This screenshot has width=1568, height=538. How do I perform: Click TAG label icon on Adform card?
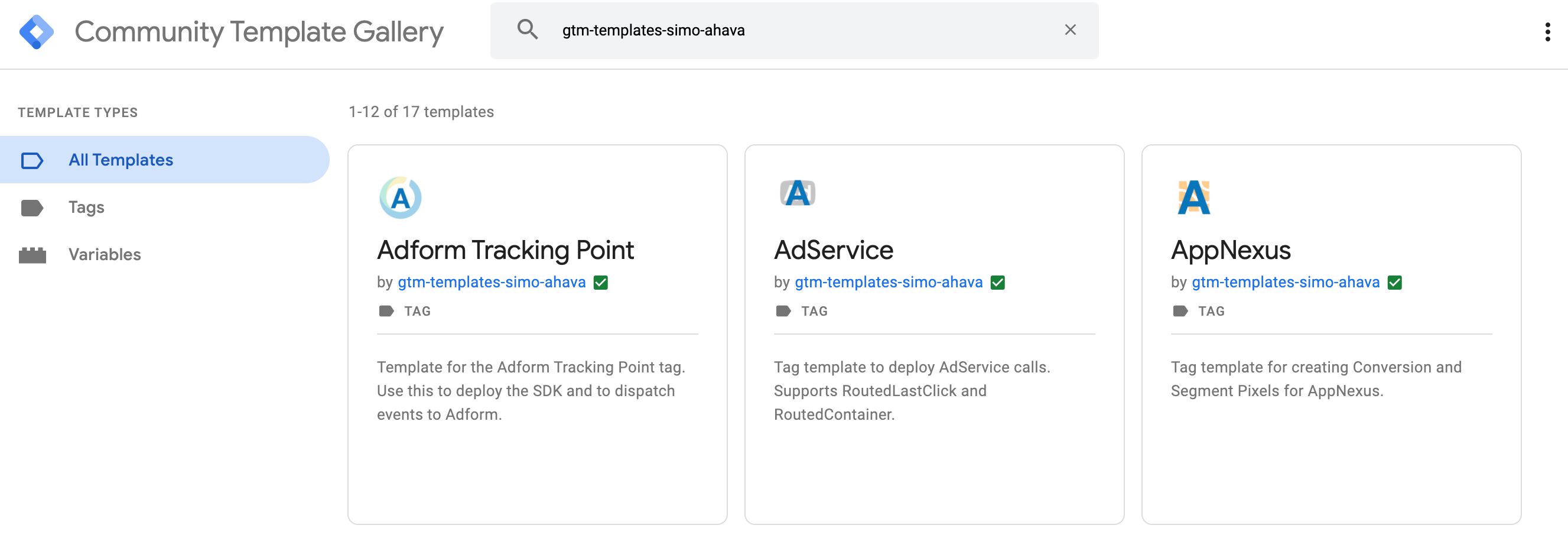coord(386,312)
